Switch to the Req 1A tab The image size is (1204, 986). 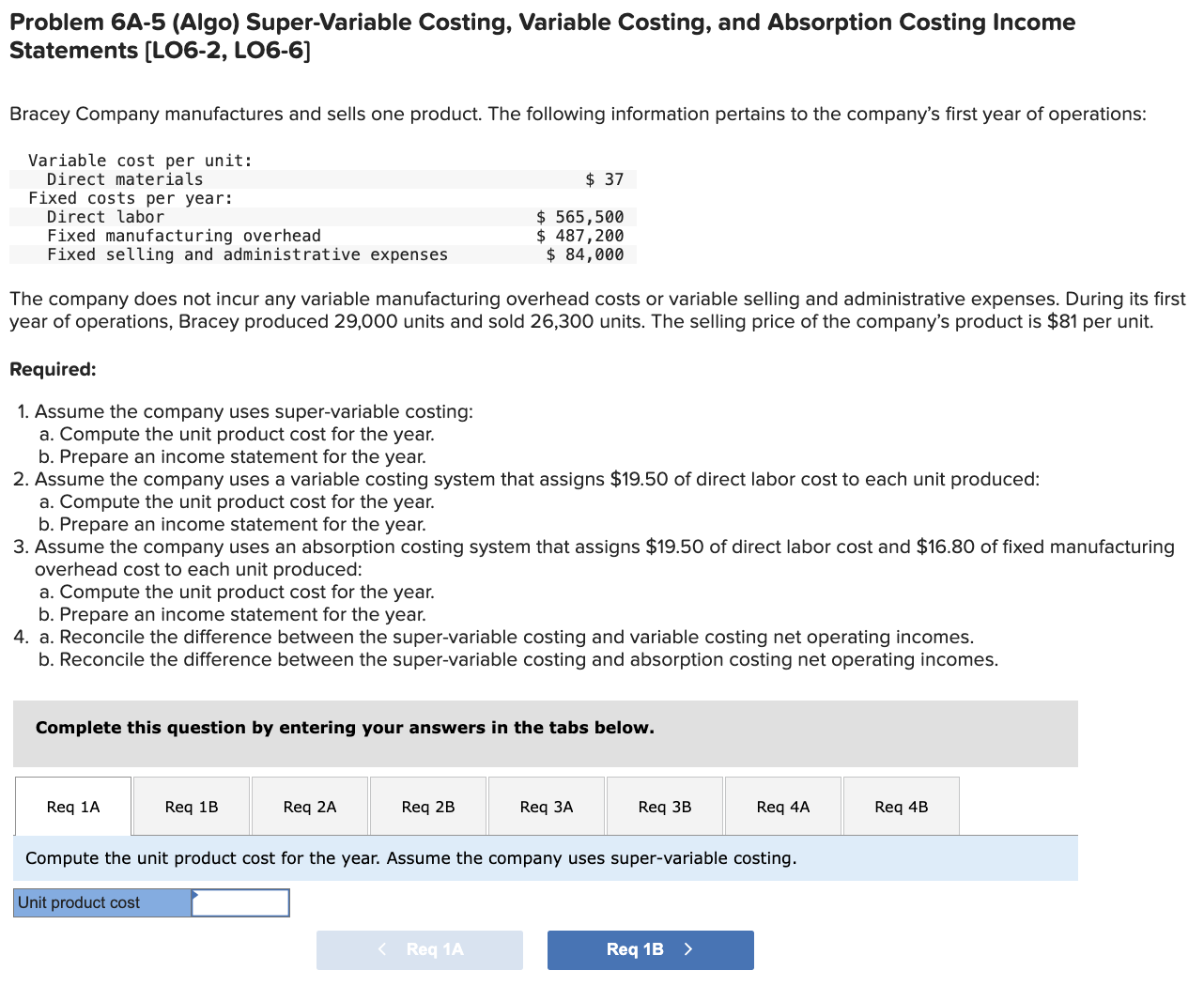pos(72,805)
